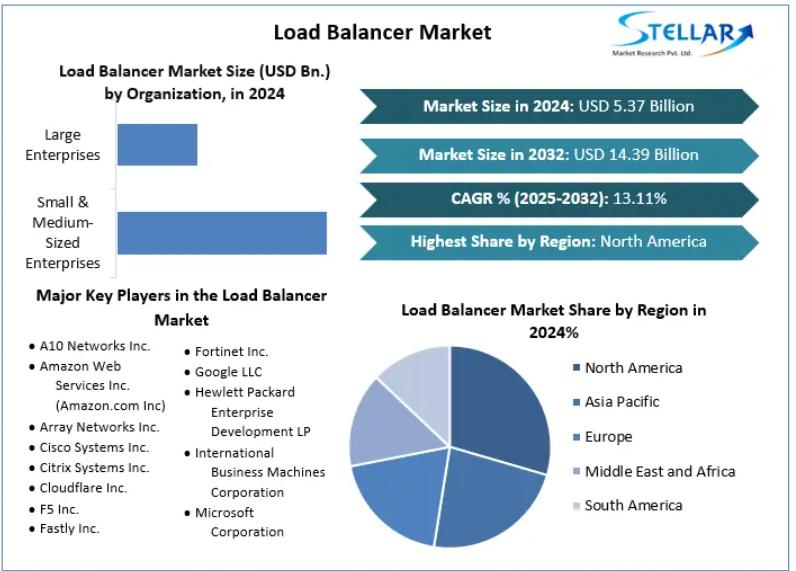Click the Europe legend color swatch

[x=576, y=436]
